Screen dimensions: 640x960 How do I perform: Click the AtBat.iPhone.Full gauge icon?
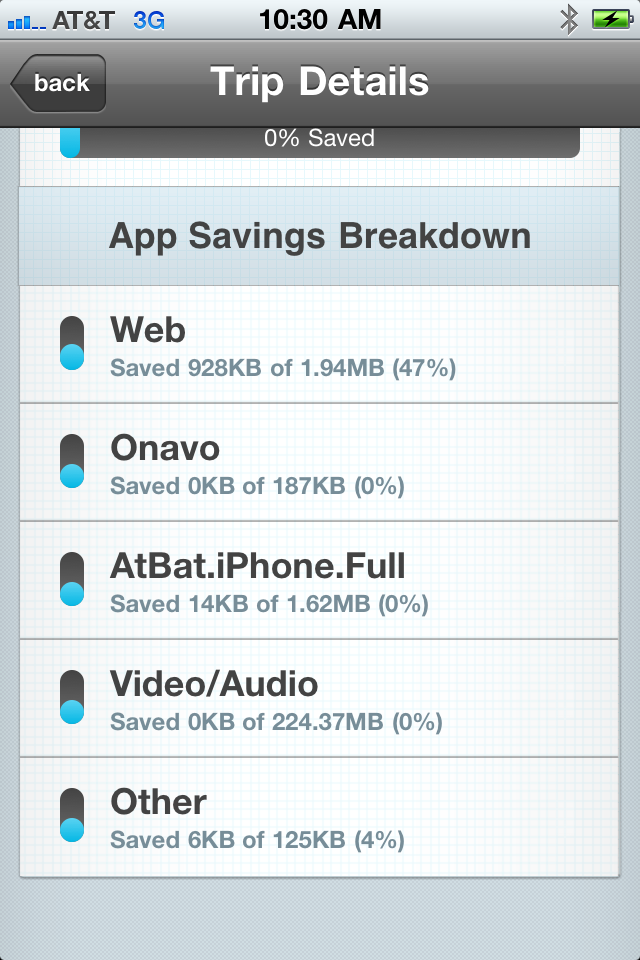pyautogui.click(x=72, y=580)
